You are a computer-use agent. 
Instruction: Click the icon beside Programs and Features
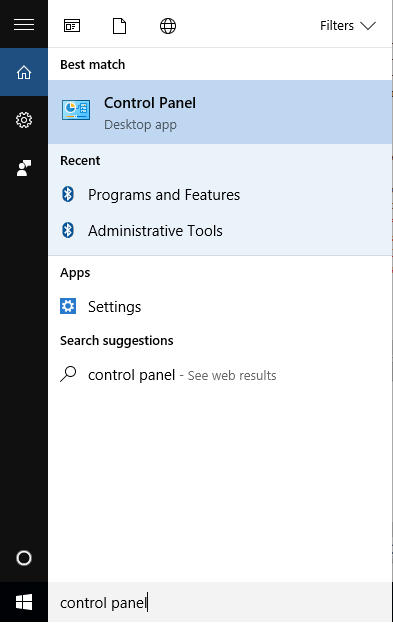[x=68, y=195]
